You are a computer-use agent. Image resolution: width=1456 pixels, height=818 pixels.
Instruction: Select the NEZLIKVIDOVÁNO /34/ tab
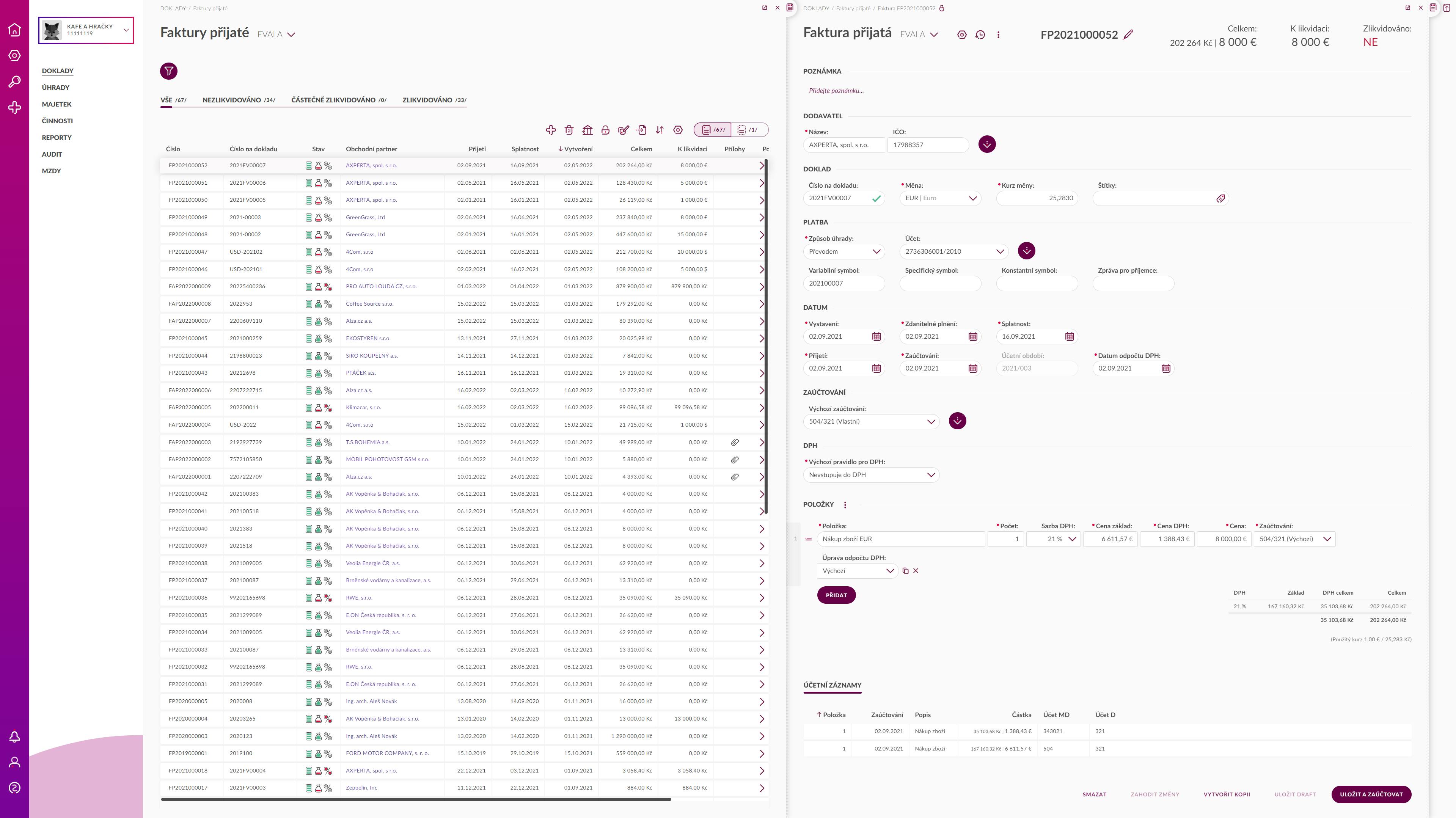click(x=239, y=100)
